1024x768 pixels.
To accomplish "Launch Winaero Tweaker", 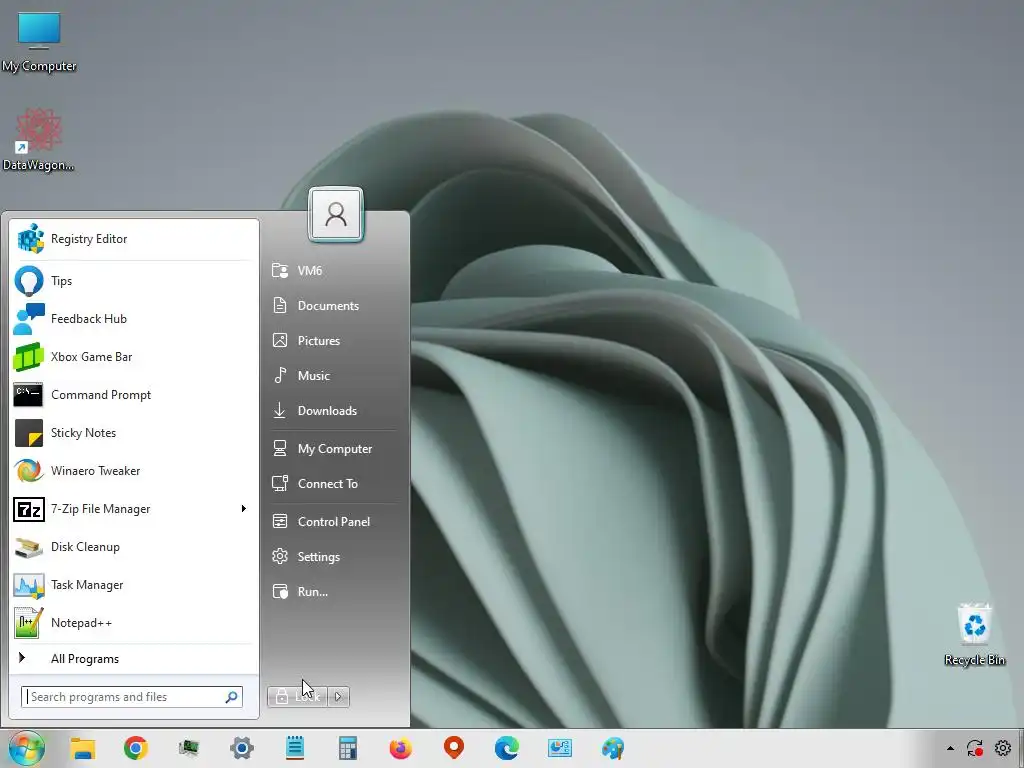I will click(x=134, y=470).
